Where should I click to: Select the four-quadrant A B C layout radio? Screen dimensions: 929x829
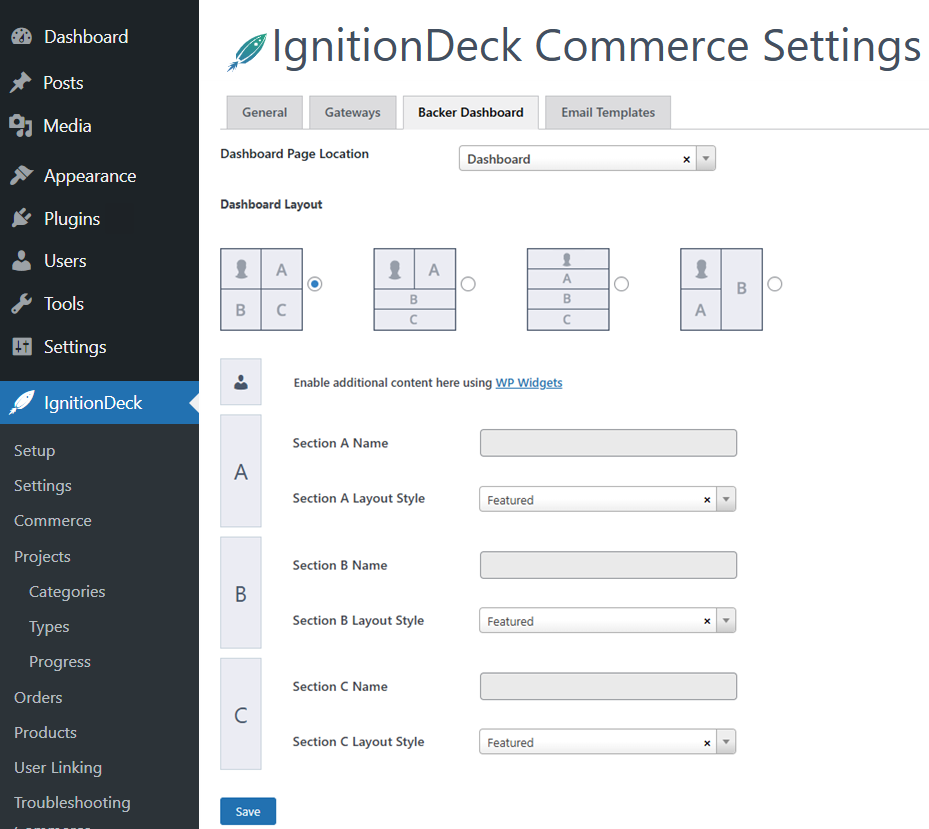pyautogui.click(x=315, y=284)
